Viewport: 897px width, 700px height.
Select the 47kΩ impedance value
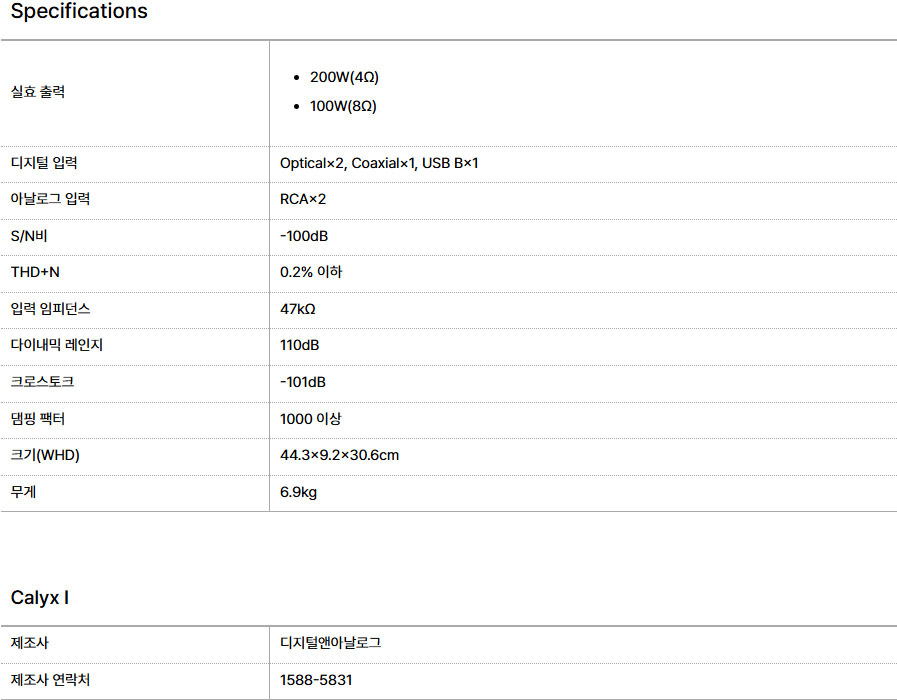coord(298,309)
